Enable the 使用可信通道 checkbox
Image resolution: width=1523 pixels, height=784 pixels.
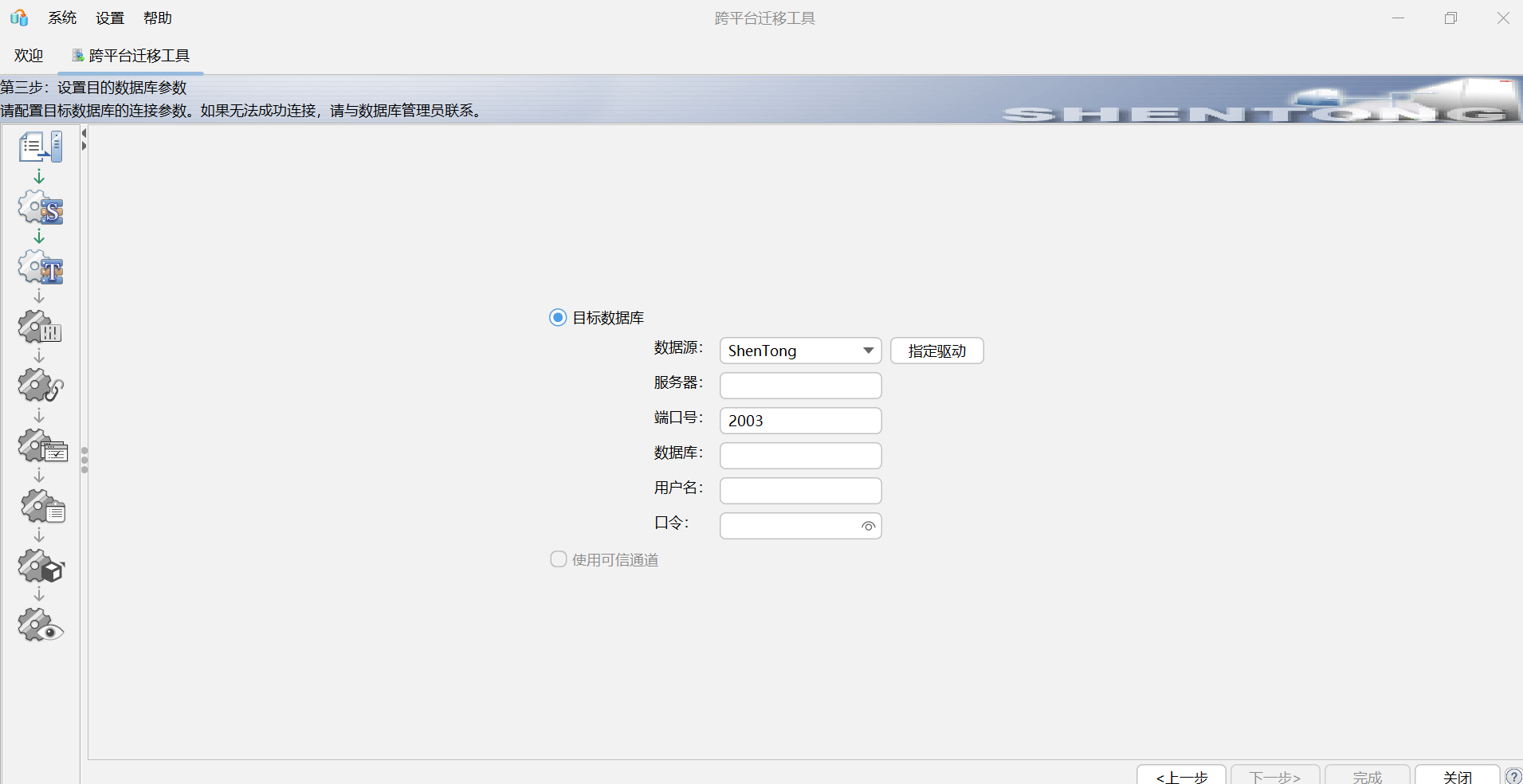[559, 559]
